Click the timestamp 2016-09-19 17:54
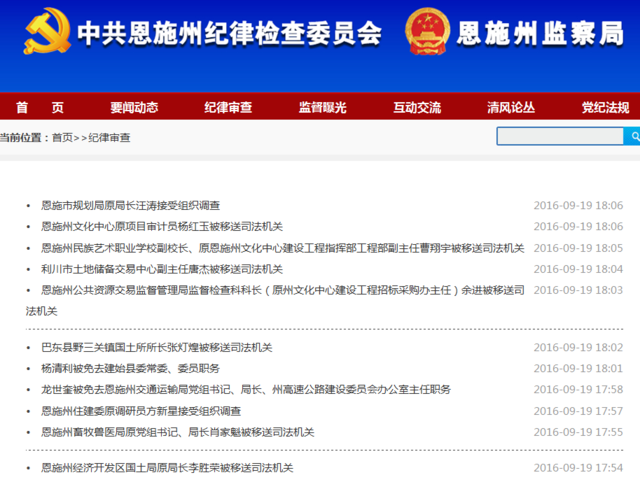This screenshot has width=640, height=482. [578, 468]
